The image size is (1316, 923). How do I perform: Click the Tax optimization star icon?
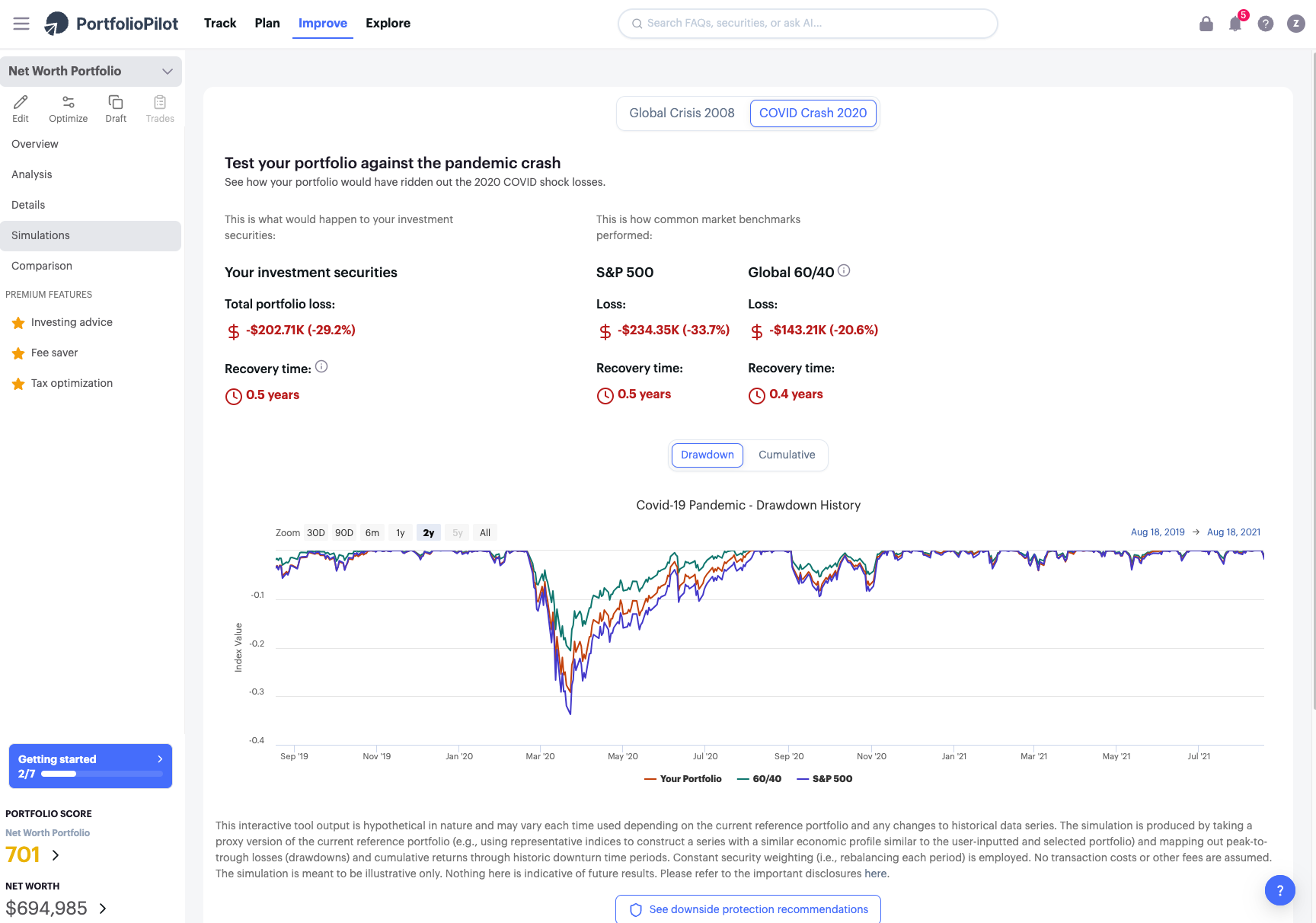click(x=18, y=384)
